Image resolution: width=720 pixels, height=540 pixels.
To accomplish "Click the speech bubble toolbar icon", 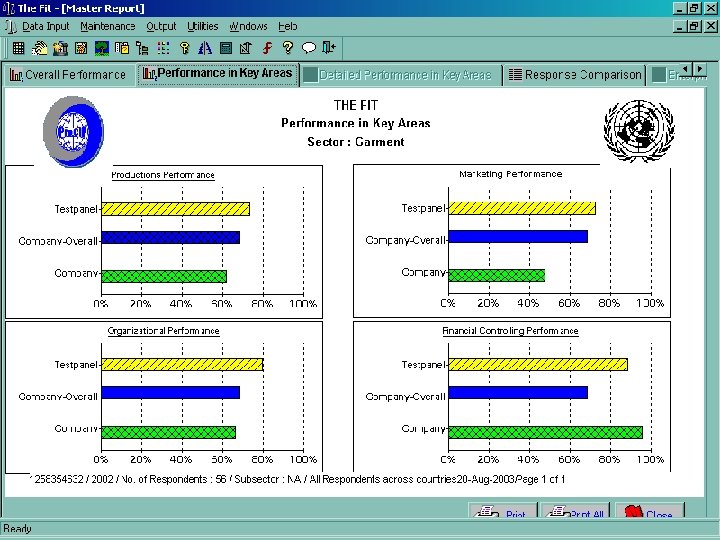I will pyautogui.click(x=309, y=48).
